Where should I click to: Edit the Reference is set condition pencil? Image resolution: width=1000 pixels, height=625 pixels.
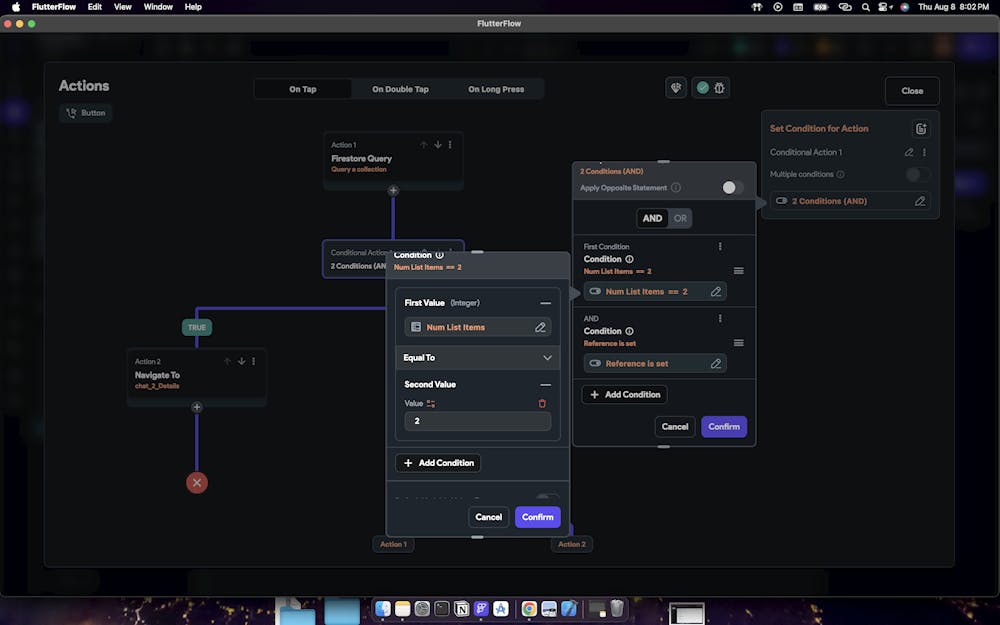[716, 364]
